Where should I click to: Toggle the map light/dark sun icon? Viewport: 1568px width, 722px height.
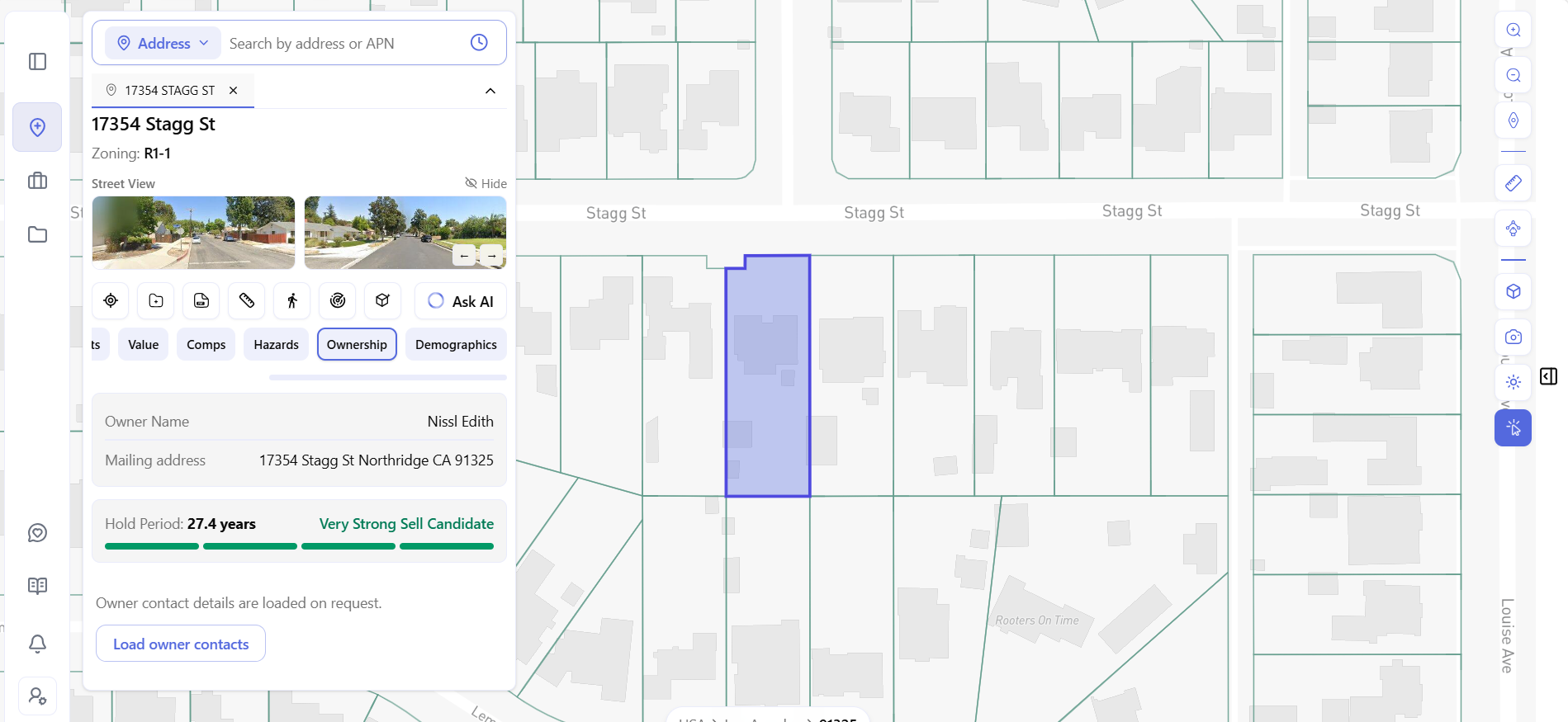pos(1514,382)
